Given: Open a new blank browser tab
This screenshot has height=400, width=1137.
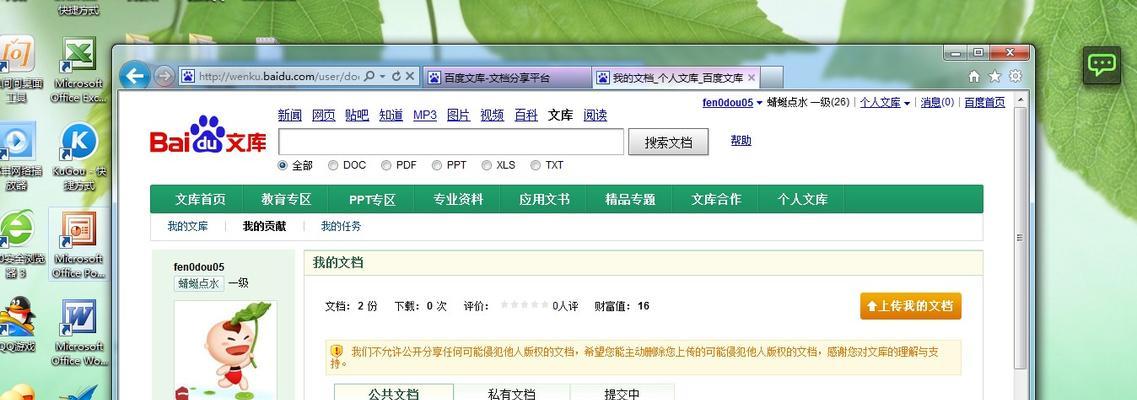Looking at the screenshot, I should click(772, 78).
